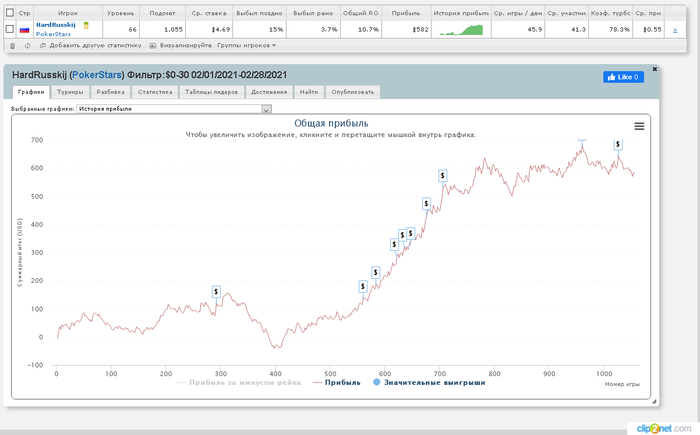Click the count value "1,055"
The width and height of the screenshot is (700, 435).
pyautogui.click(x=173, y=30)
